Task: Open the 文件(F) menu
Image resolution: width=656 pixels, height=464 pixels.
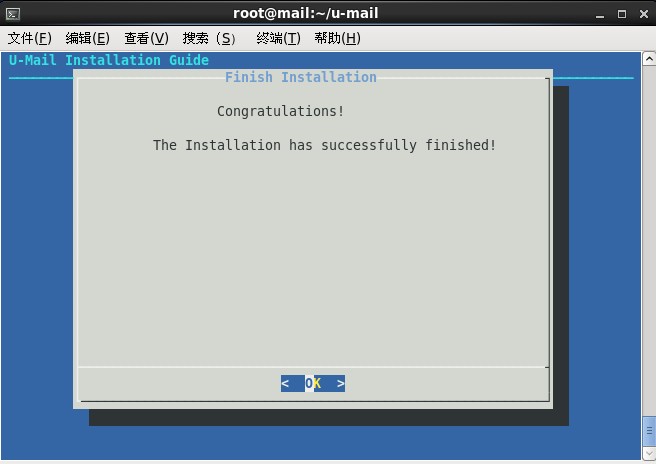Action: tap(30, 38)
